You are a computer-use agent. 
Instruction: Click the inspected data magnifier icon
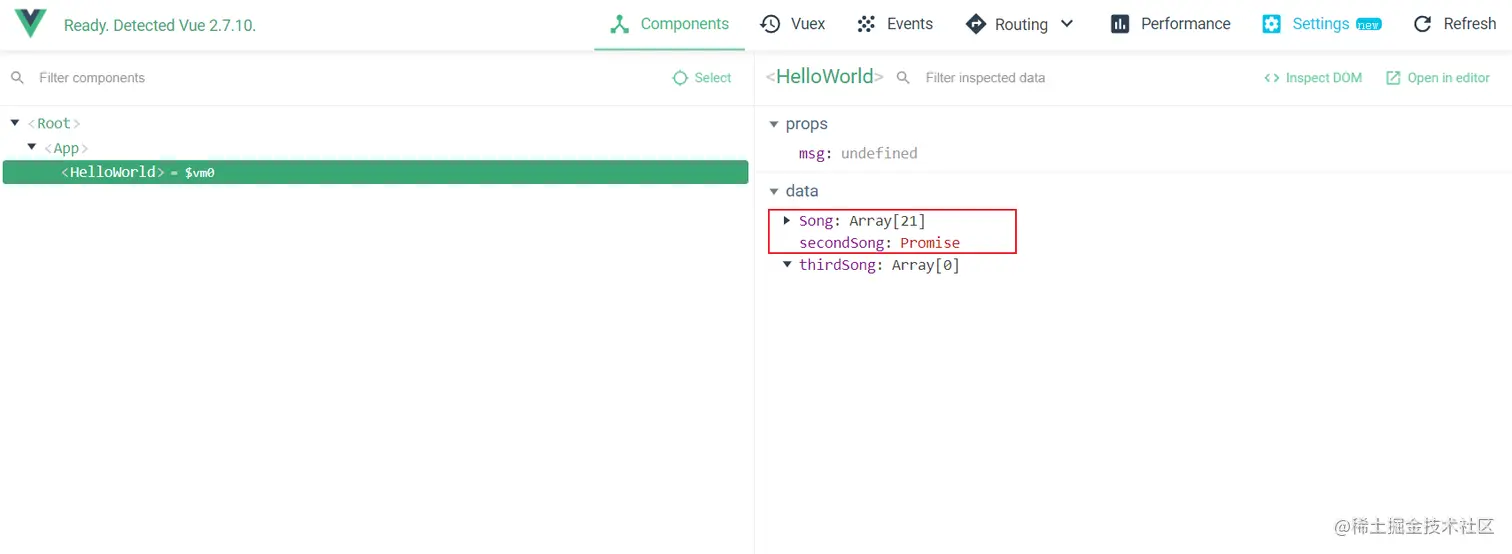point(903,78)
